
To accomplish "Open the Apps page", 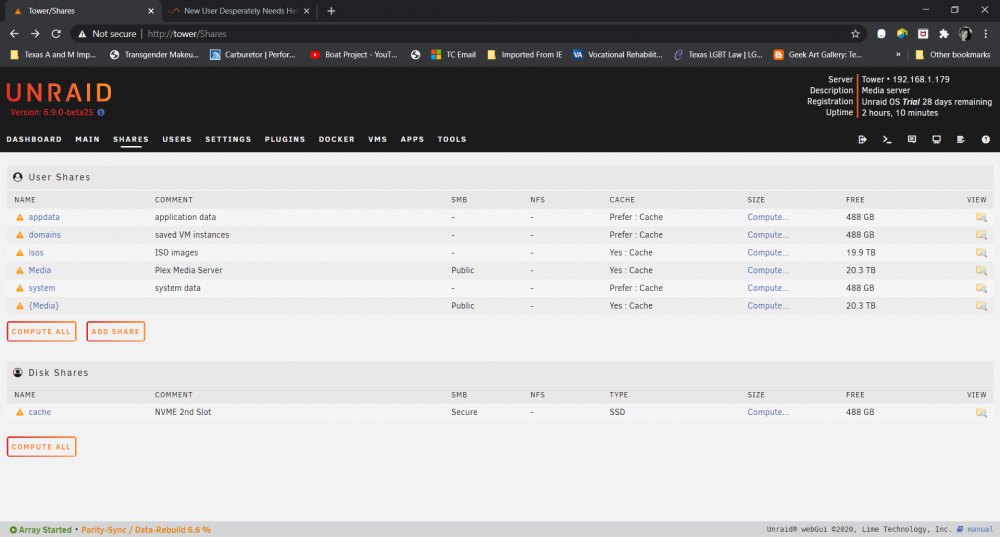I will [412, 139].
